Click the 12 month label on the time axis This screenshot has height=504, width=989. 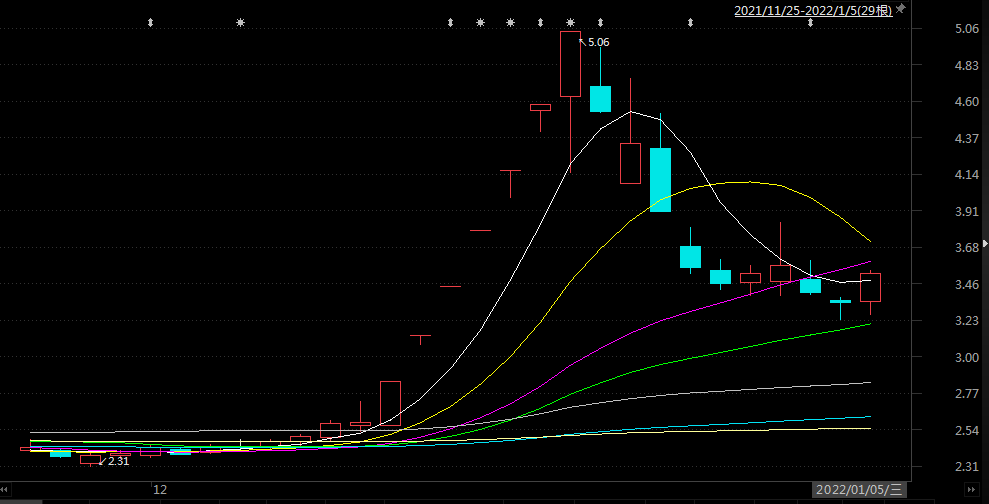click(159, 490)
